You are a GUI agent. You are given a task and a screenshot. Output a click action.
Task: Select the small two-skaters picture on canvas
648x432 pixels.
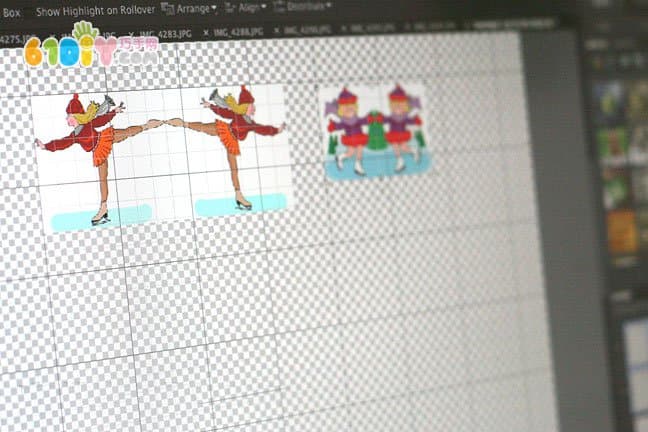pyautogui.click(x=376, y=132)
